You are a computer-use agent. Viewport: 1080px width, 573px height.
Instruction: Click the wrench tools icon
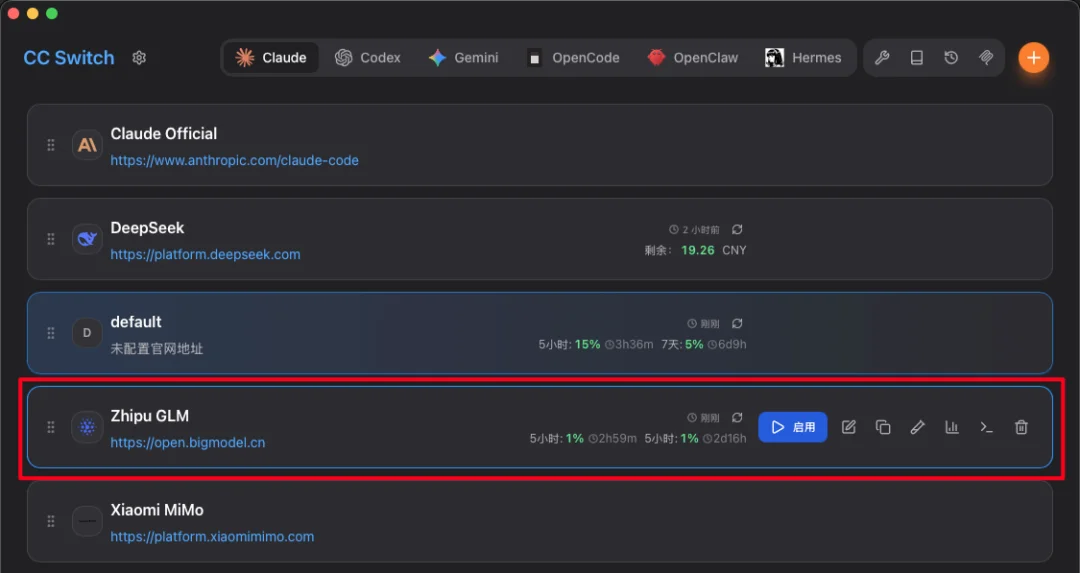point(882,58)
